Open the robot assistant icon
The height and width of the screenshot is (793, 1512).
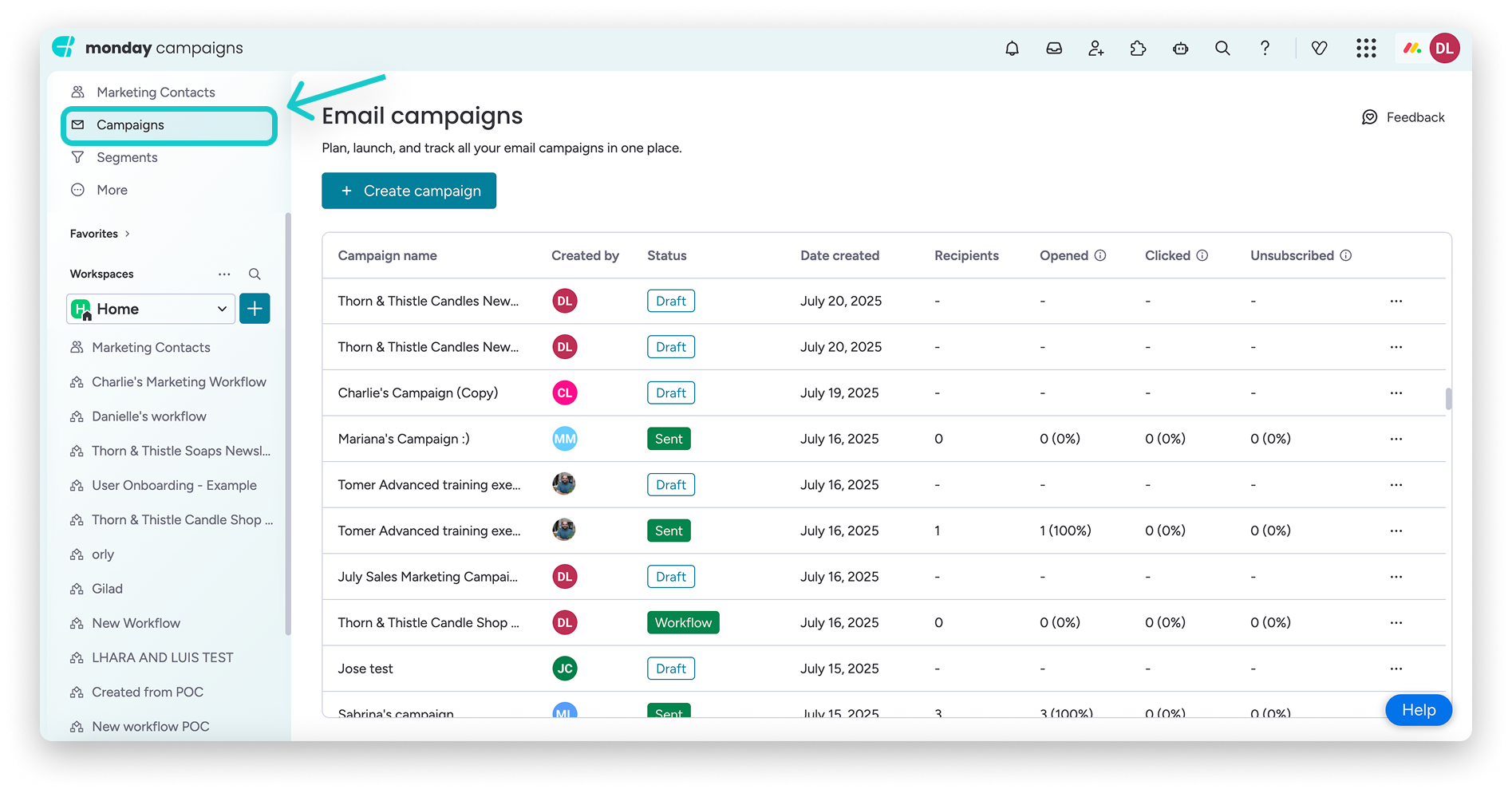coord(1181,49)
